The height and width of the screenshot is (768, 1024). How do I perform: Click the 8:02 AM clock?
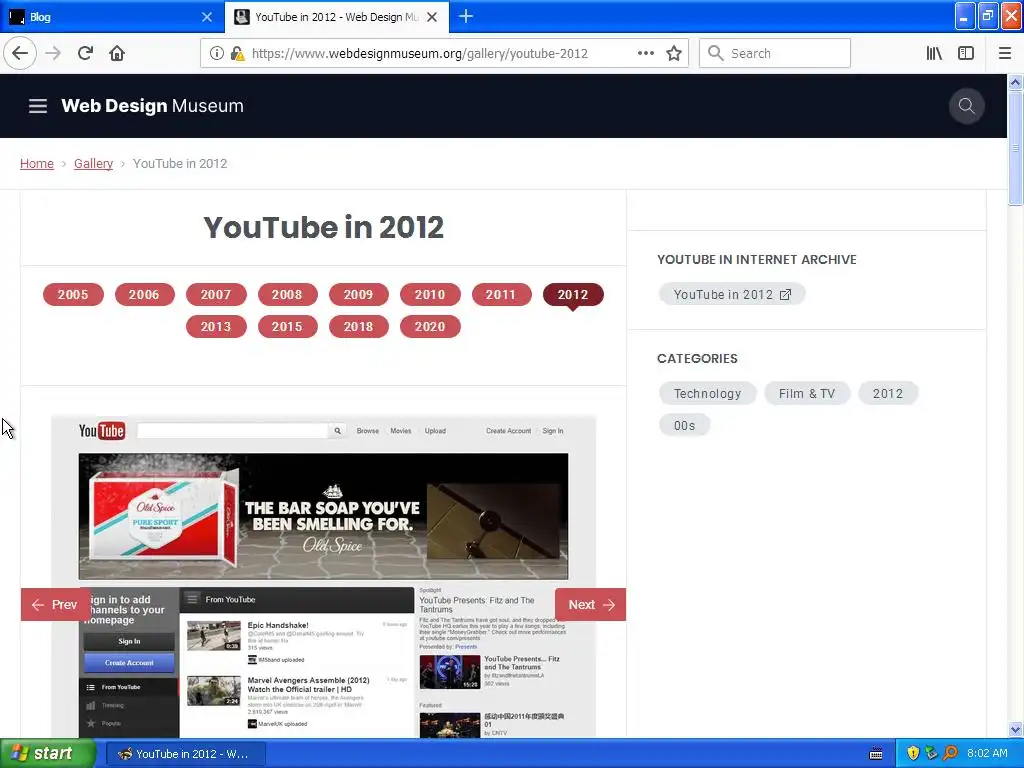click(987, 754)
